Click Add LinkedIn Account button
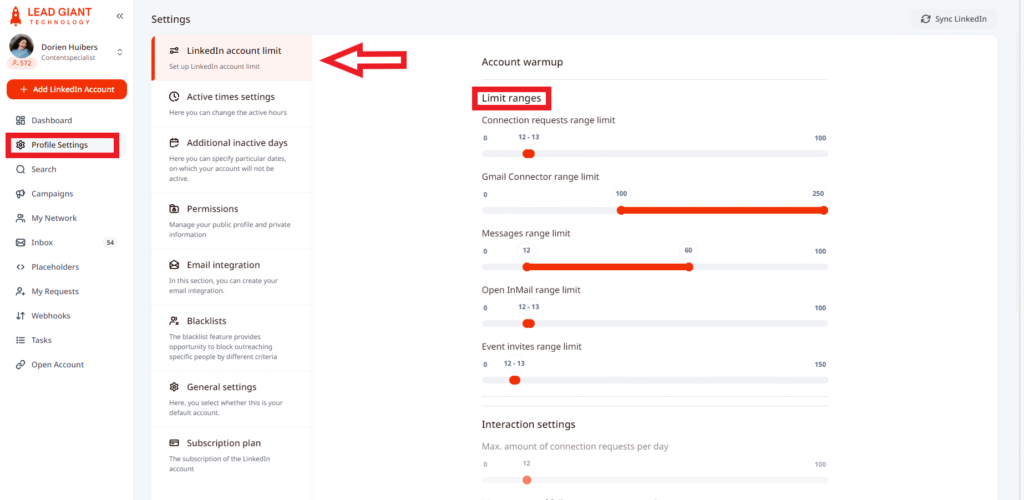This screenshot has width=1024, height=500. click(67, 90)
